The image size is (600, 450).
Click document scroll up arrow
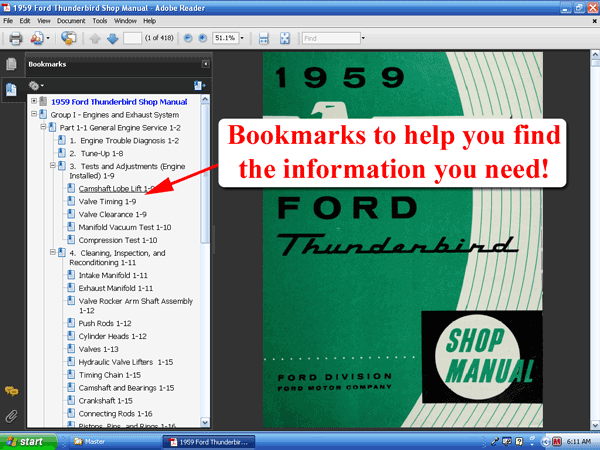pyautogui.click(x=595, y=54)
